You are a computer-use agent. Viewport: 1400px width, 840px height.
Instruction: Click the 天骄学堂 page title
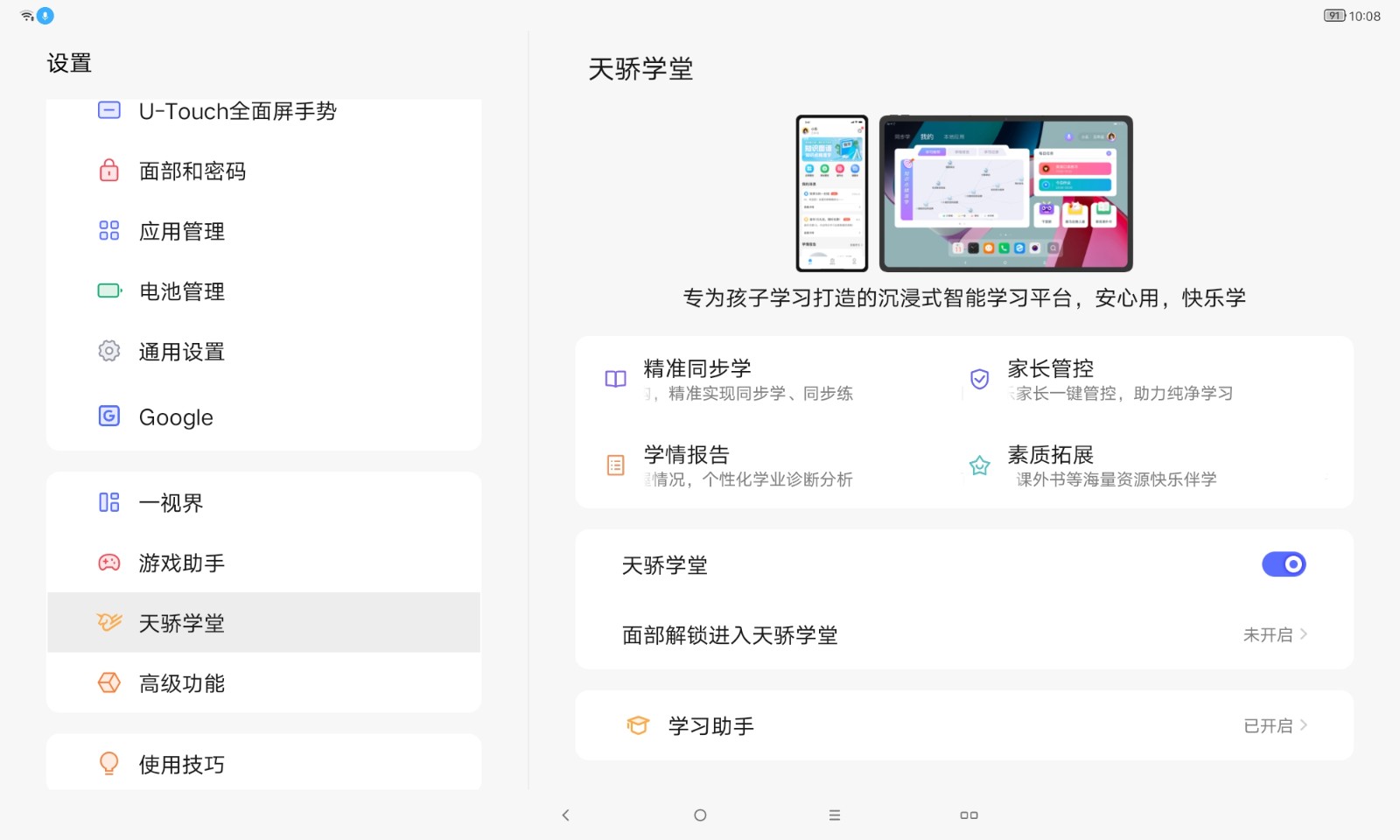pyautogui.click(x=640, y=68)
